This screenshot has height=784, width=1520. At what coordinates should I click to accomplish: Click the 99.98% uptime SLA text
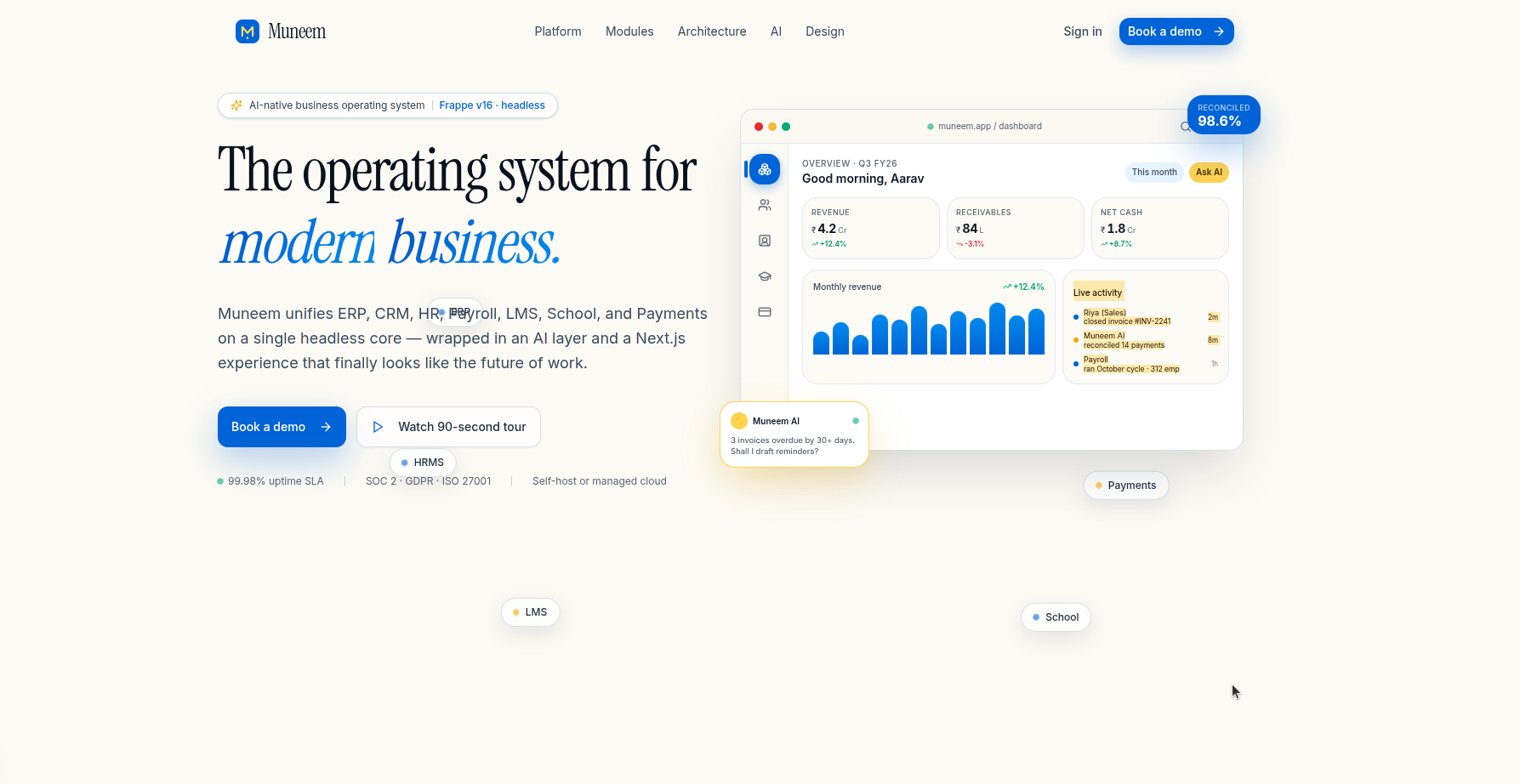[276, 481]
